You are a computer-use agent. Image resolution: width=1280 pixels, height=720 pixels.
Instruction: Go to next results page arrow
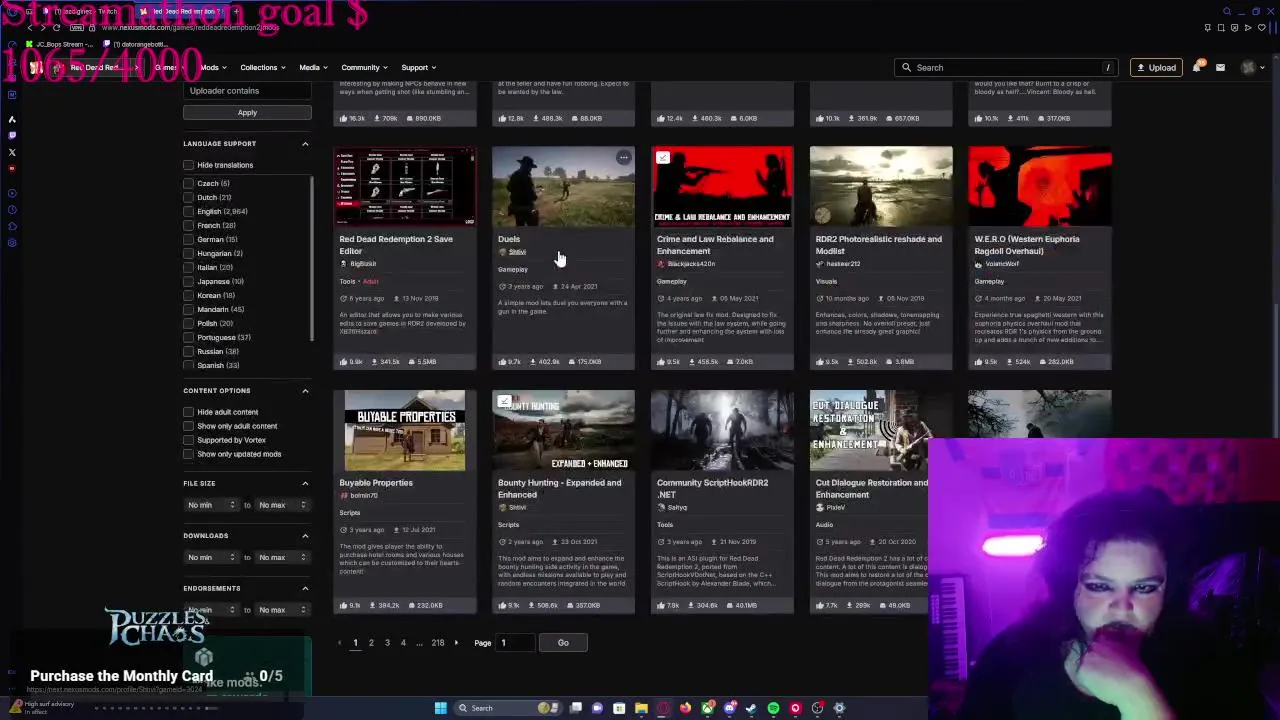point(456,643)
